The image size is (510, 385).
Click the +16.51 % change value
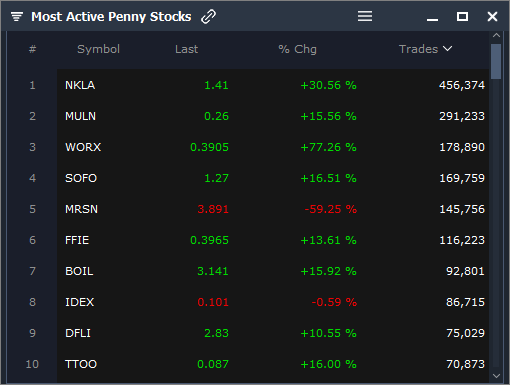[328, 178]
